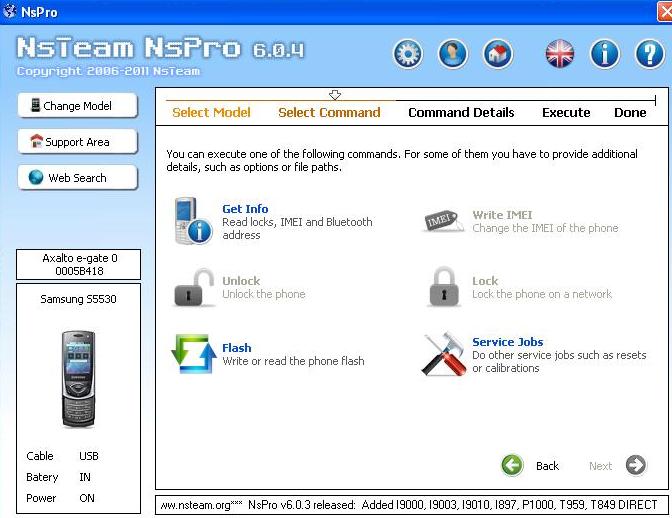Click the progress step marker arrow
Screen dimensions: 672x518
point(335,95)
